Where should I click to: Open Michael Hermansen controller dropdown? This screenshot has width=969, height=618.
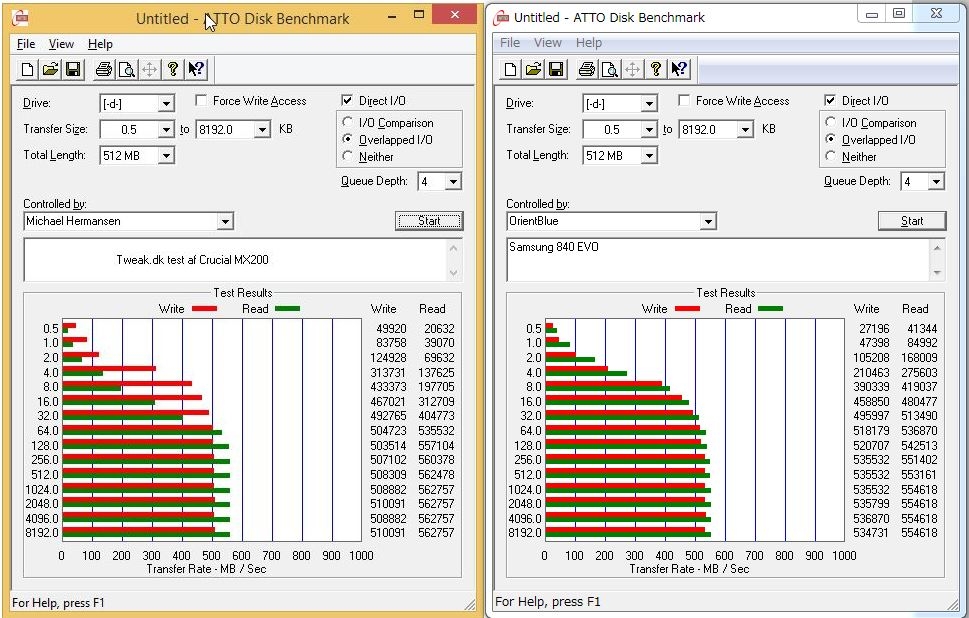coord(225,221)
